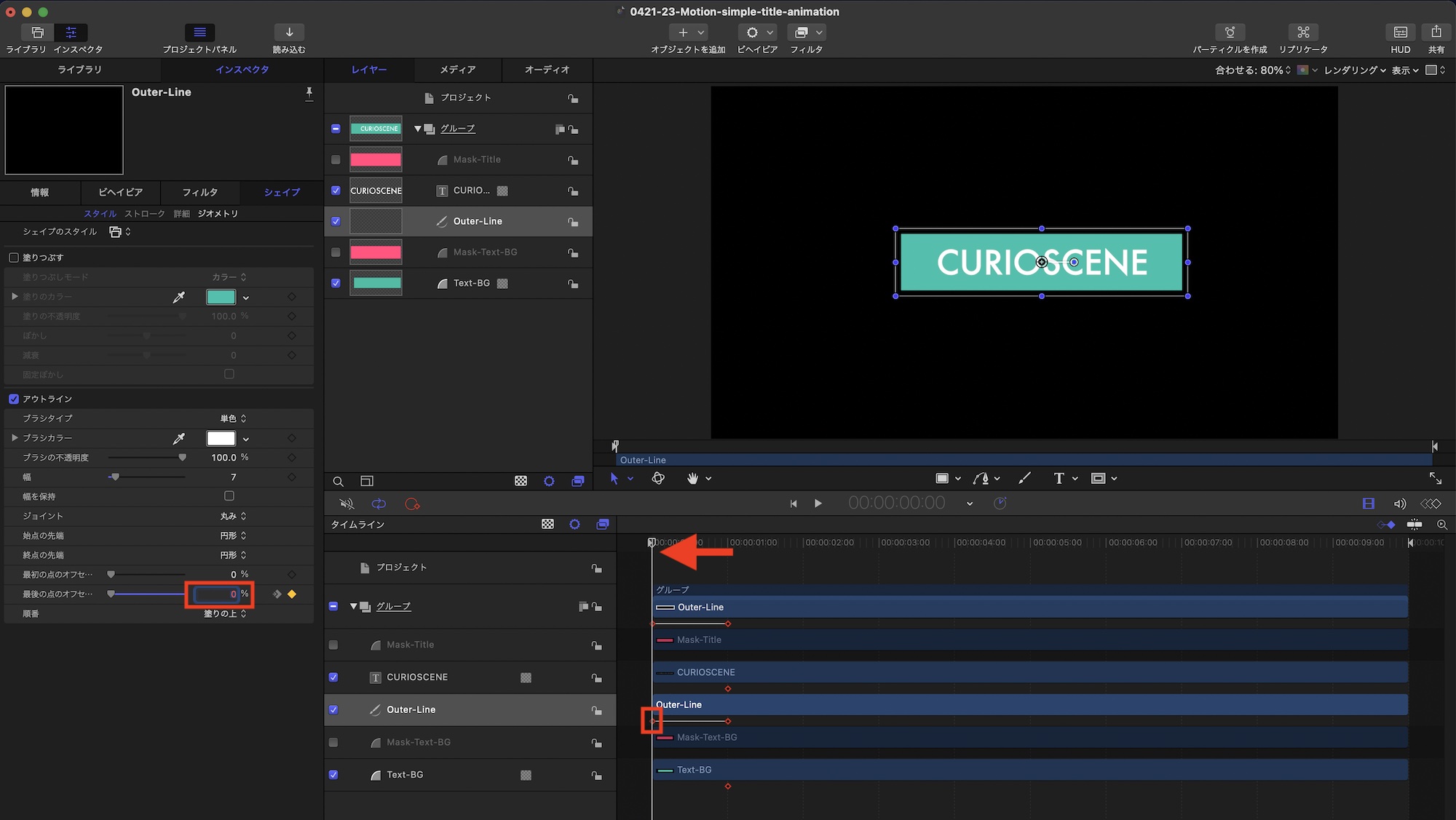1456x820 pixels.
Task: Click the Share (共有) icon
Action: 1436,32
